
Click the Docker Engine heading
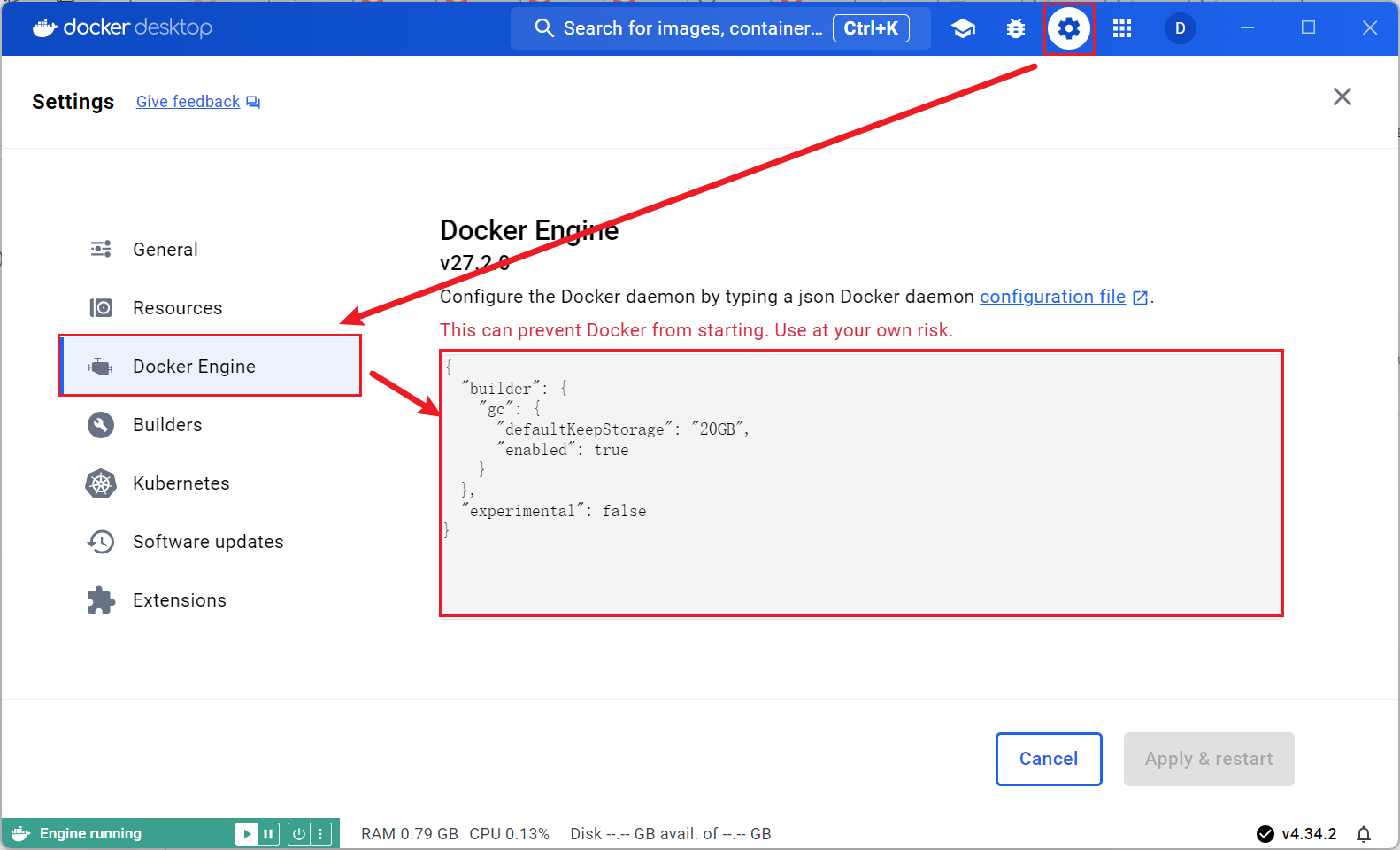click(529, 230)
